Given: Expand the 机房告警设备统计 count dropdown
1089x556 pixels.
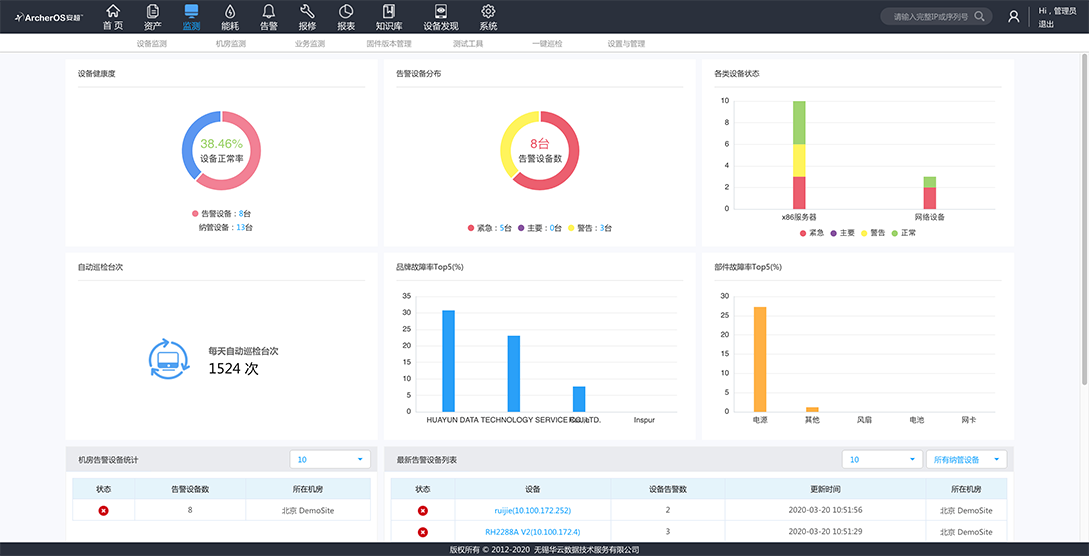Looking at the screenshot, I should click(x=330, y=459).
